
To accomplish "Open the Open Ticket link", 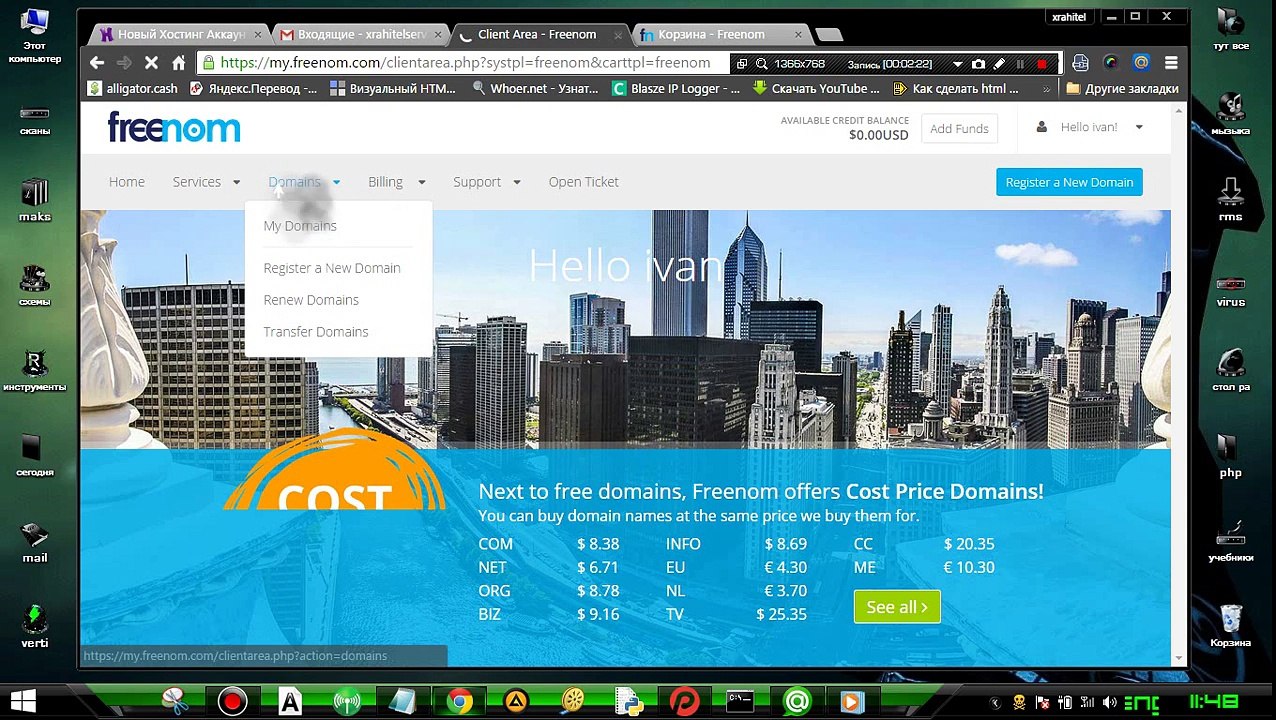I will [583, 182].
